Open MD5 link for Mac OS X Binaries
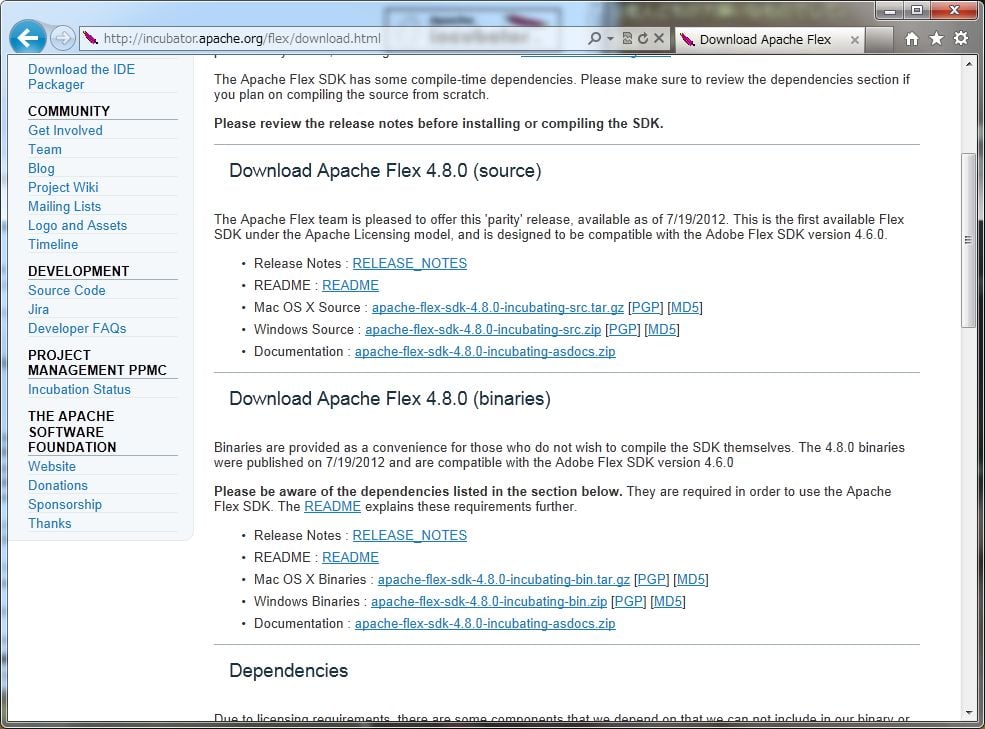Viewport: 985px width, 729px height. coord(691,579)
